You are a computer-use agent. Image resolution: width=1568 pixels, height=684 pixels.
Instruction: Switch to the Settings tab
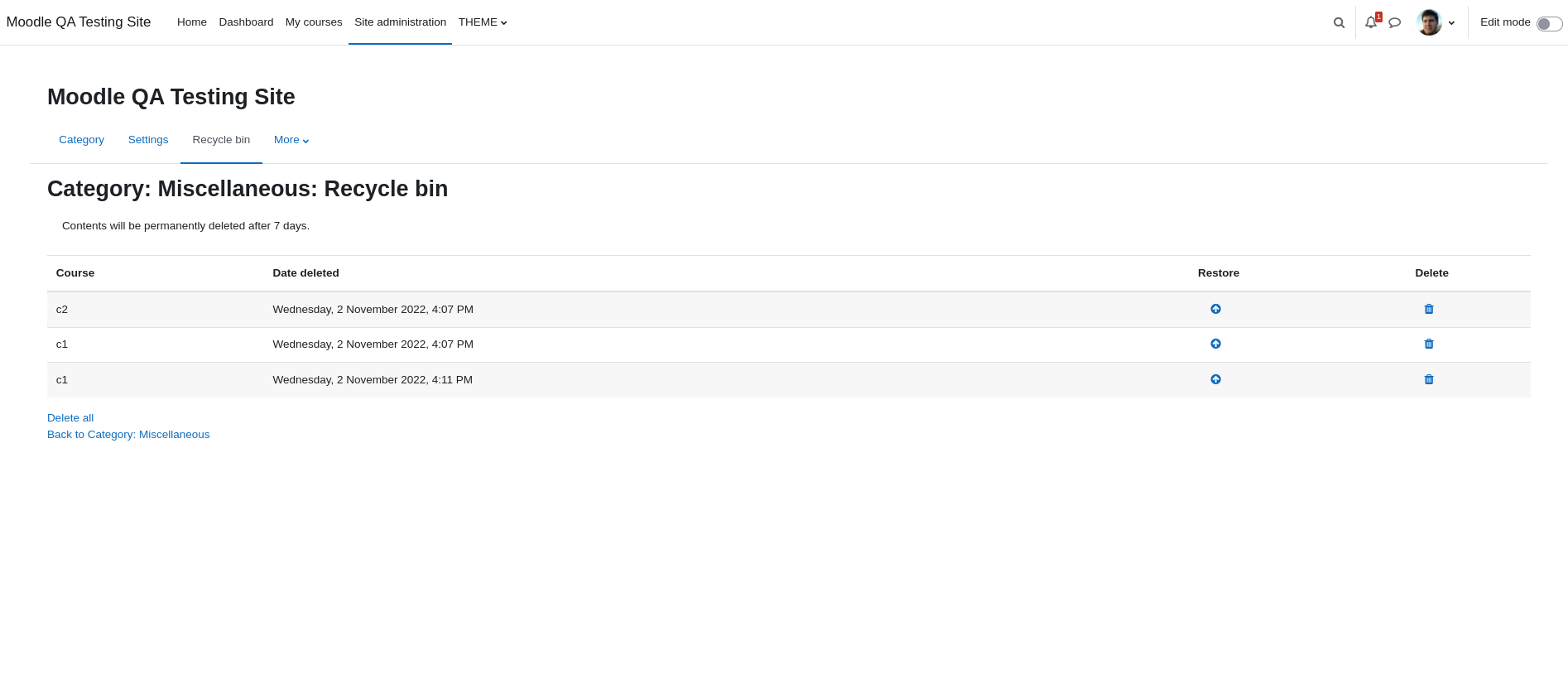148,140
